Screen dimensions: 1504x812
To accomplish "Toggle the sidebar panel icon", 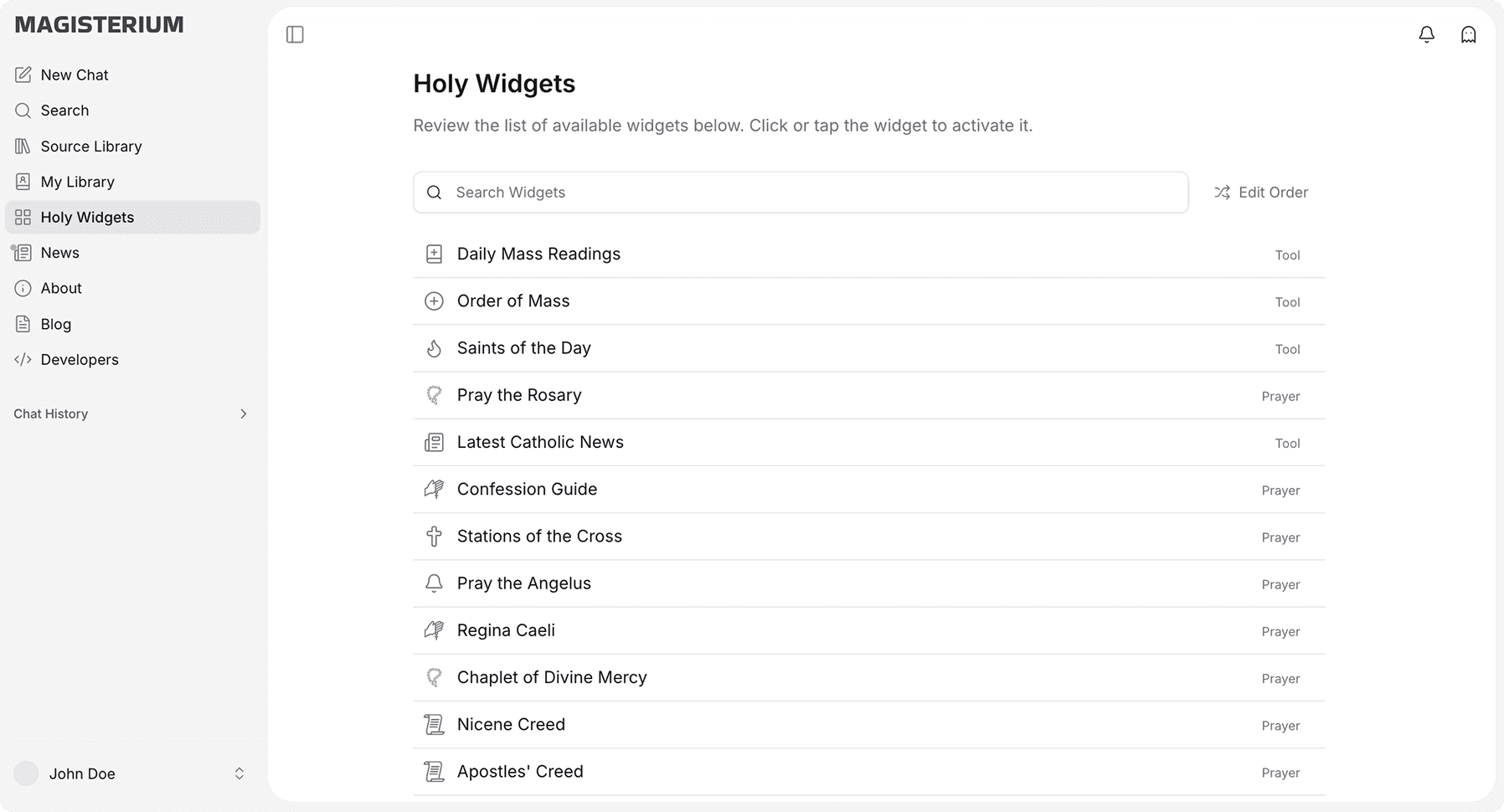I will click(x=295, y=34).
